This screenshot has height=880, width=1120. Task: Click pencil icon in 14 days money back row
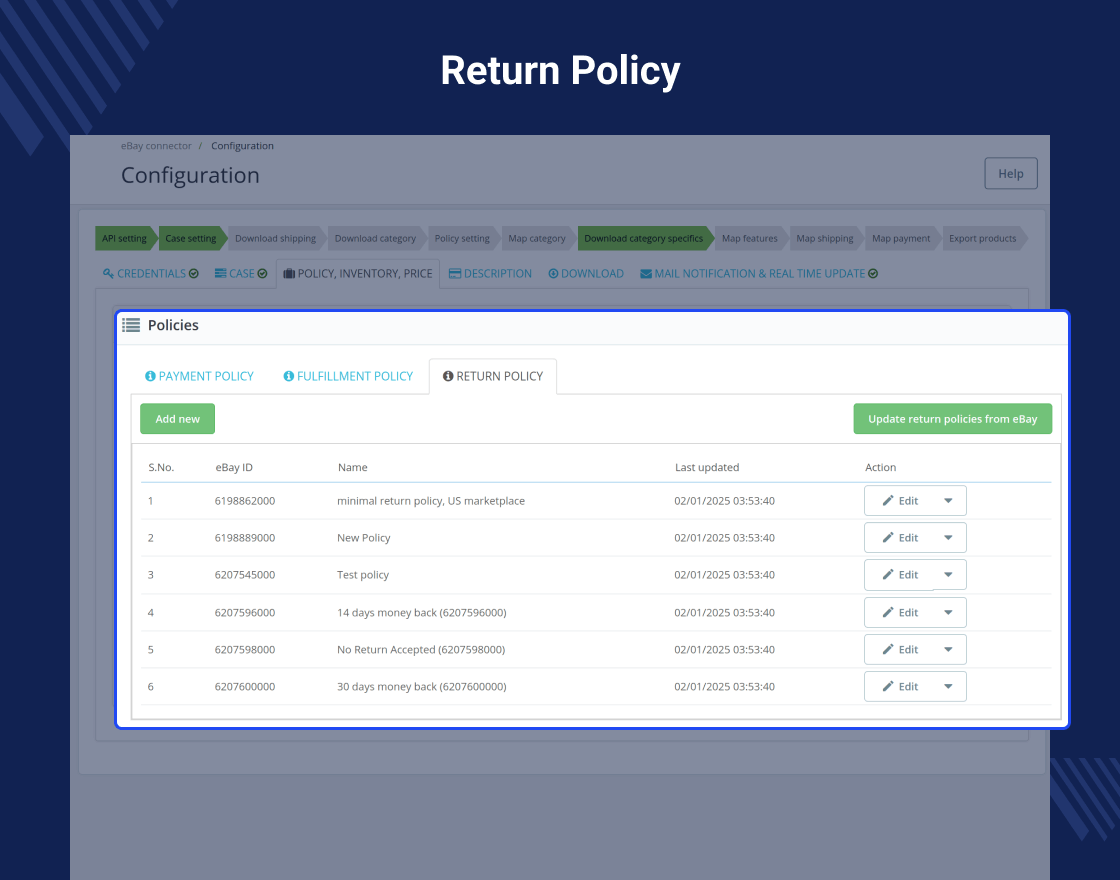pos(888,612)
